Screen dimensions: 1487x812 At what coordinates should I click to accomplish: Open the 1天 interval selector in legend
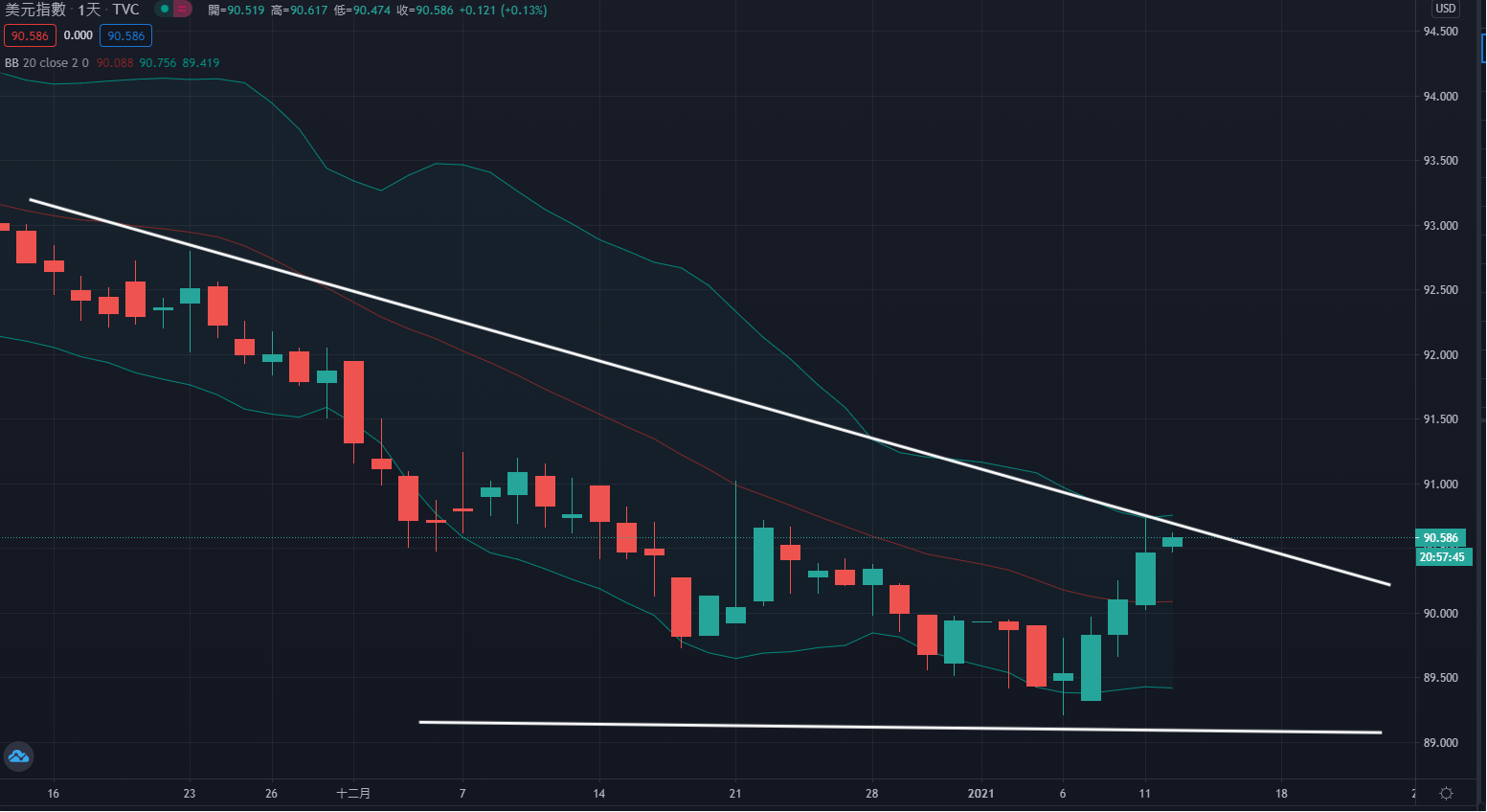pos(89,10)
